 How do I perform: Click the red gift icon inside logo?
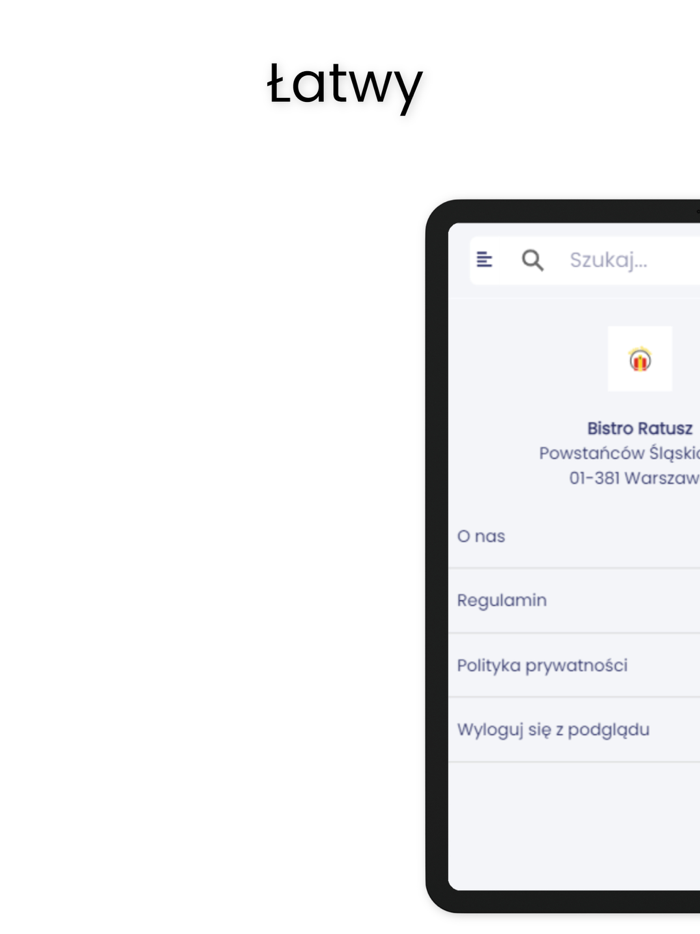click(640, 360)
